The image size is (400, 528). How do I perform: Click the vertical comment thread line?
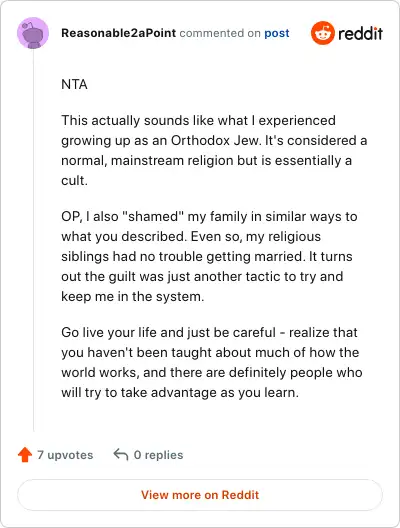[33, 240]
